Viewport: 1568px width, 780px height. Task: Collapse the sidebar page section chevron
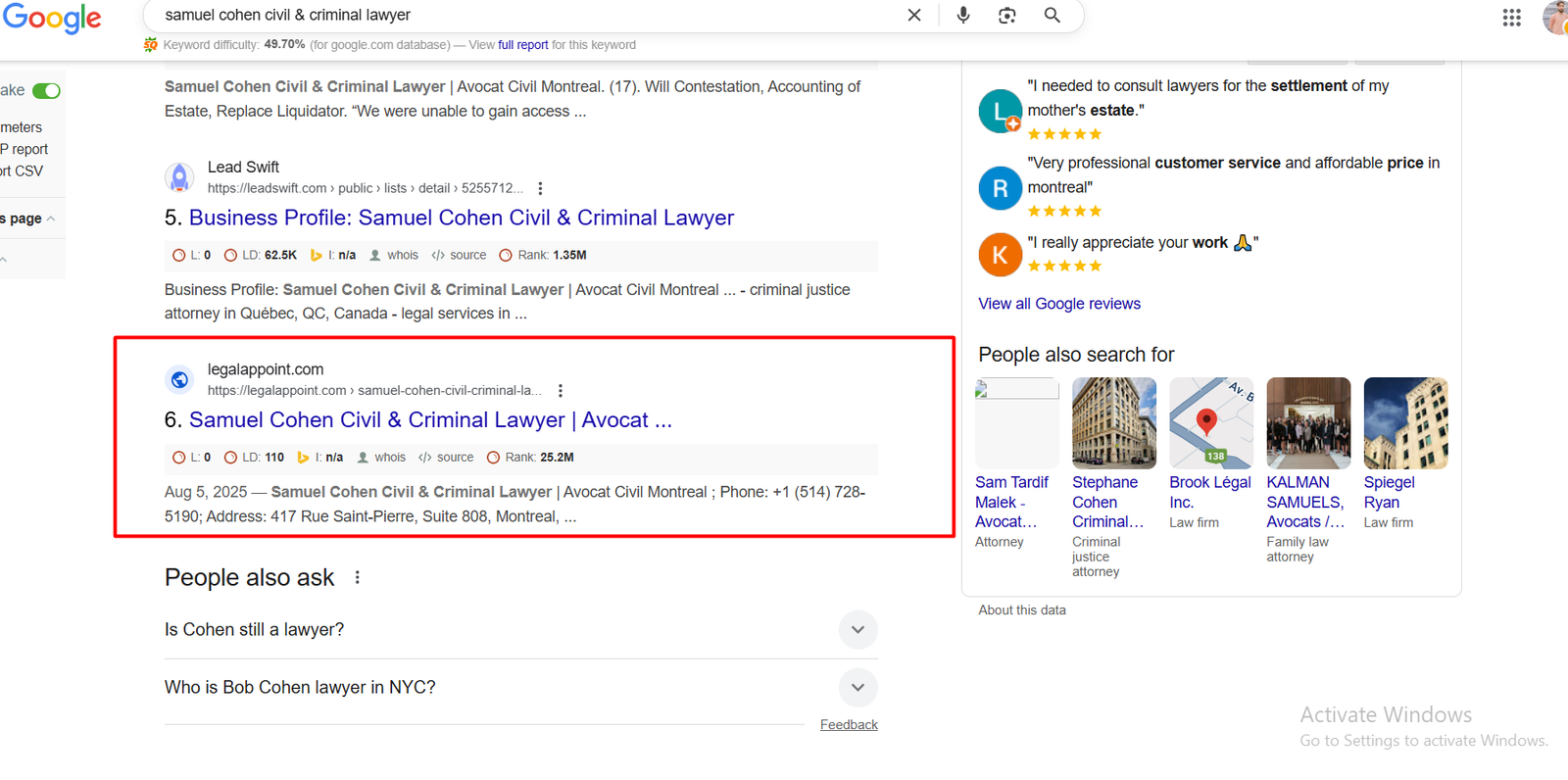(51, 219)
